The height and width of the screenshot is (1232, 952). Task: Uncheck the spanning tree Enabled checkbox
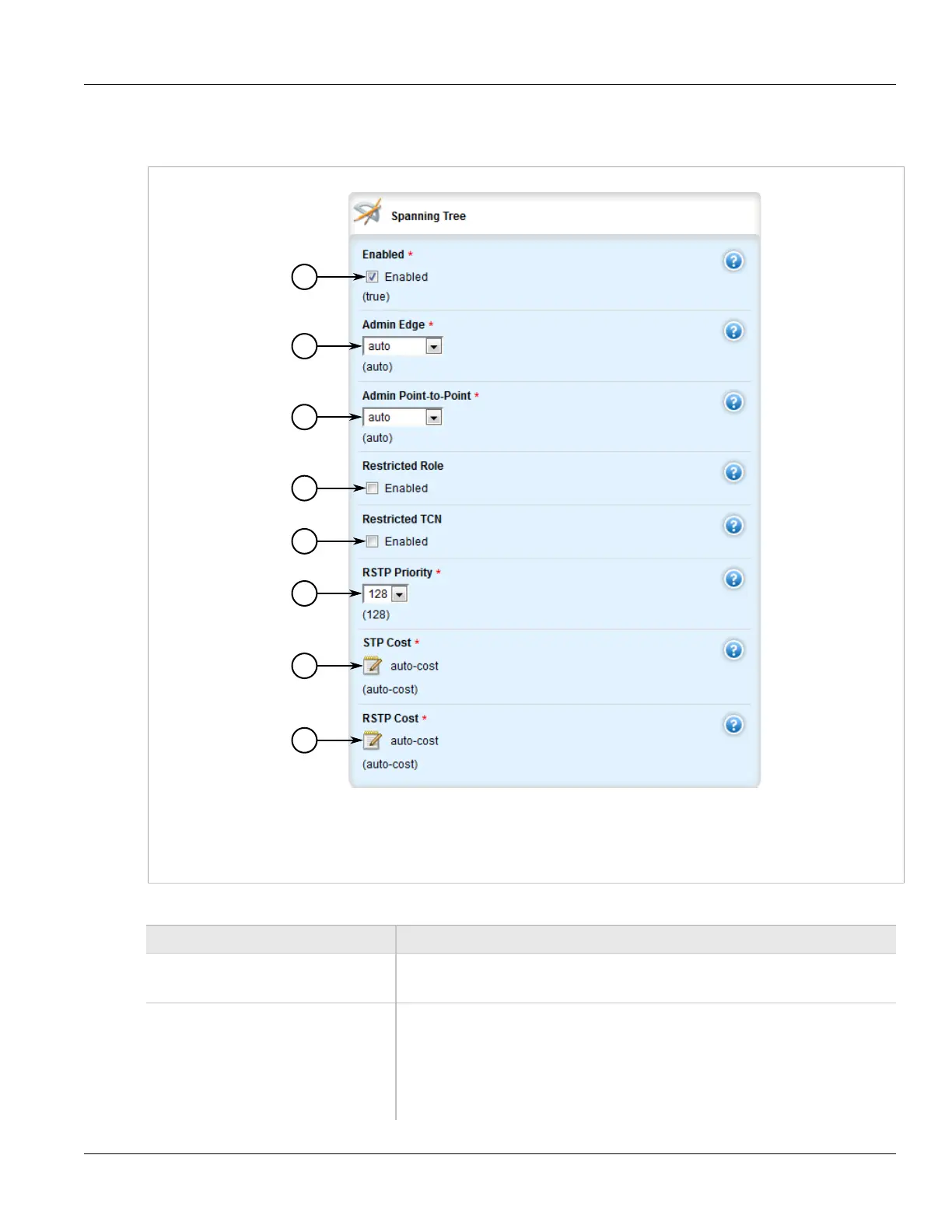373,277
